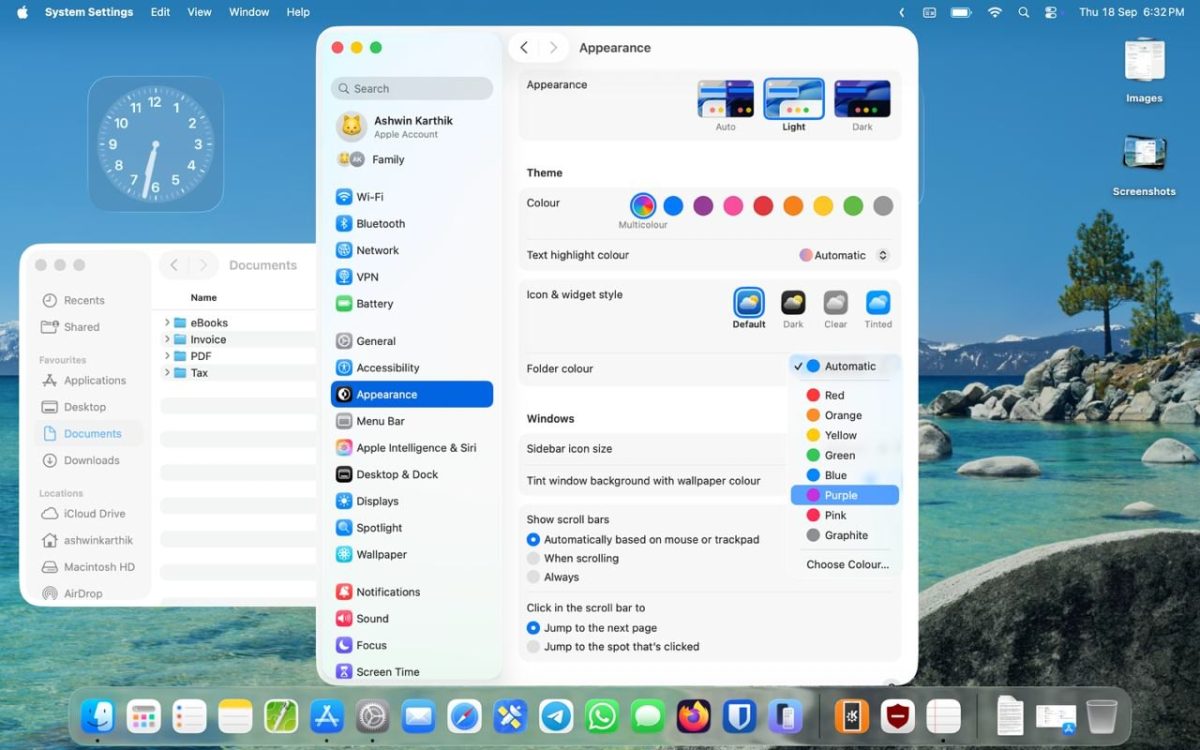Screen dimensions: 1200x750
Task: Pick purple accent colour swatch
Action: click(703, 206)
